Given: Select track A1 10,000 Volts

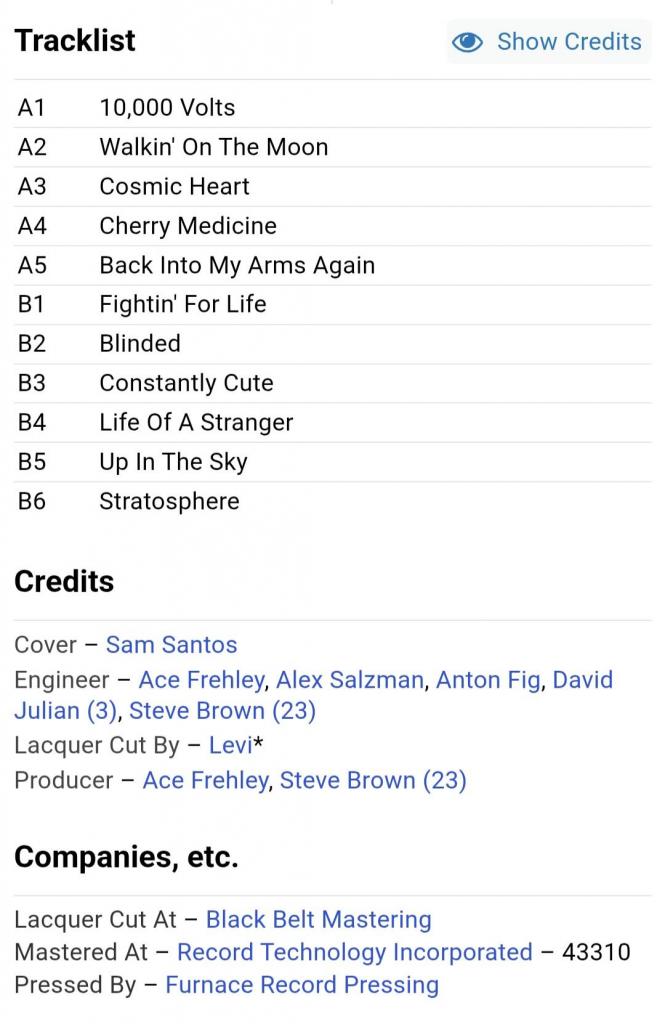Looking at the screenshot, I should click(x=167, y=108).
